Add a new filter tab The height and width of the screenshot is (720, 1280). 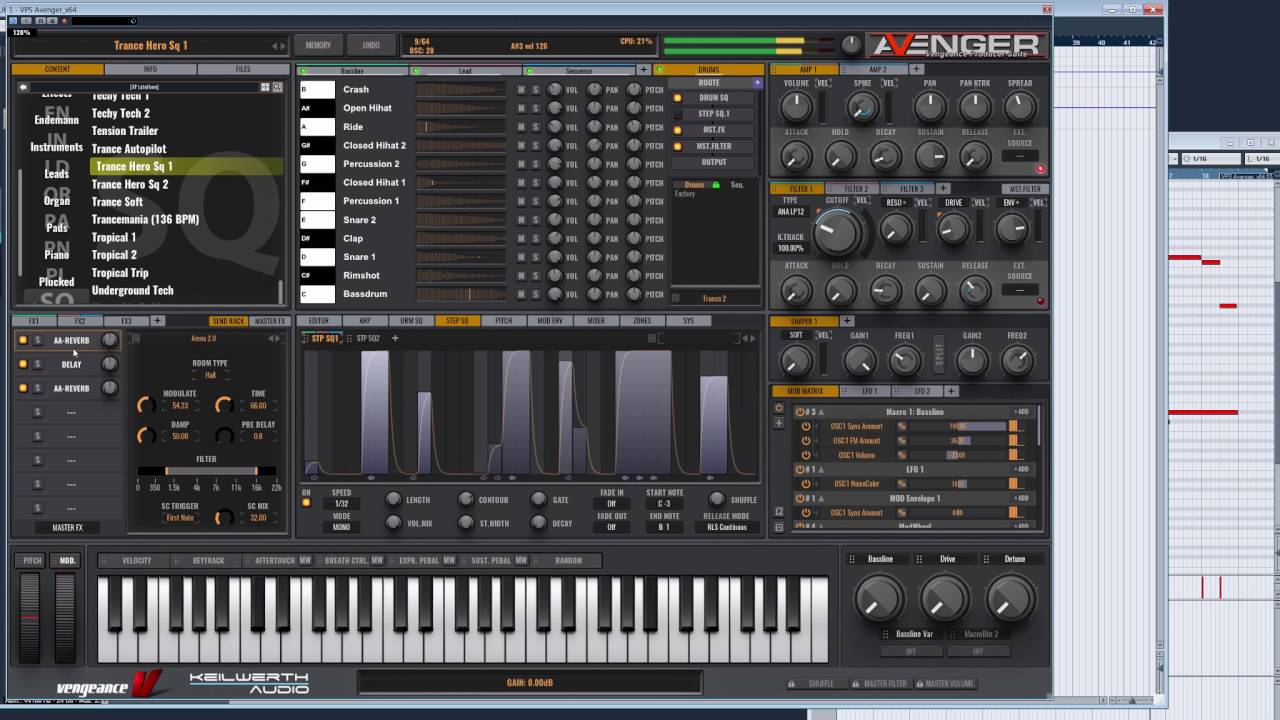(943, 188)
